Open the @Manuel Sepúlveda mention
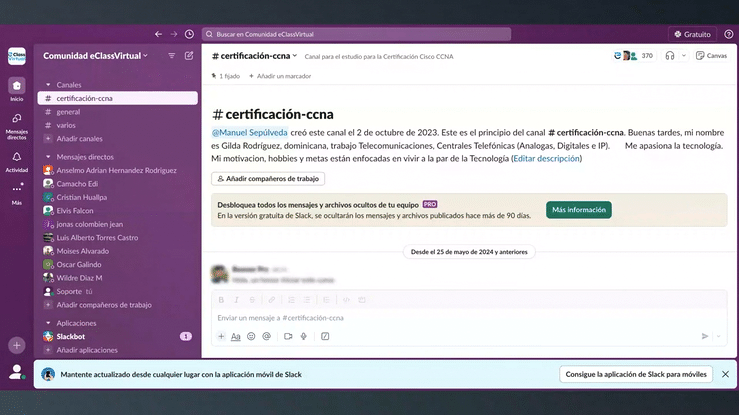739x415 pixels. pos(249,132)
